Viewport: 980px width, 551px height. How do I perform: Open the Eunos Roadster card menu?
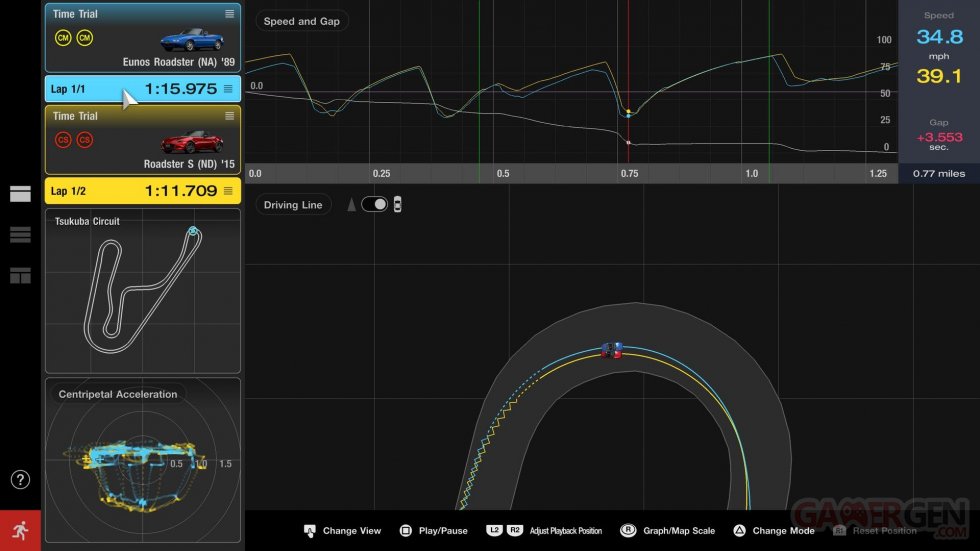230,14
